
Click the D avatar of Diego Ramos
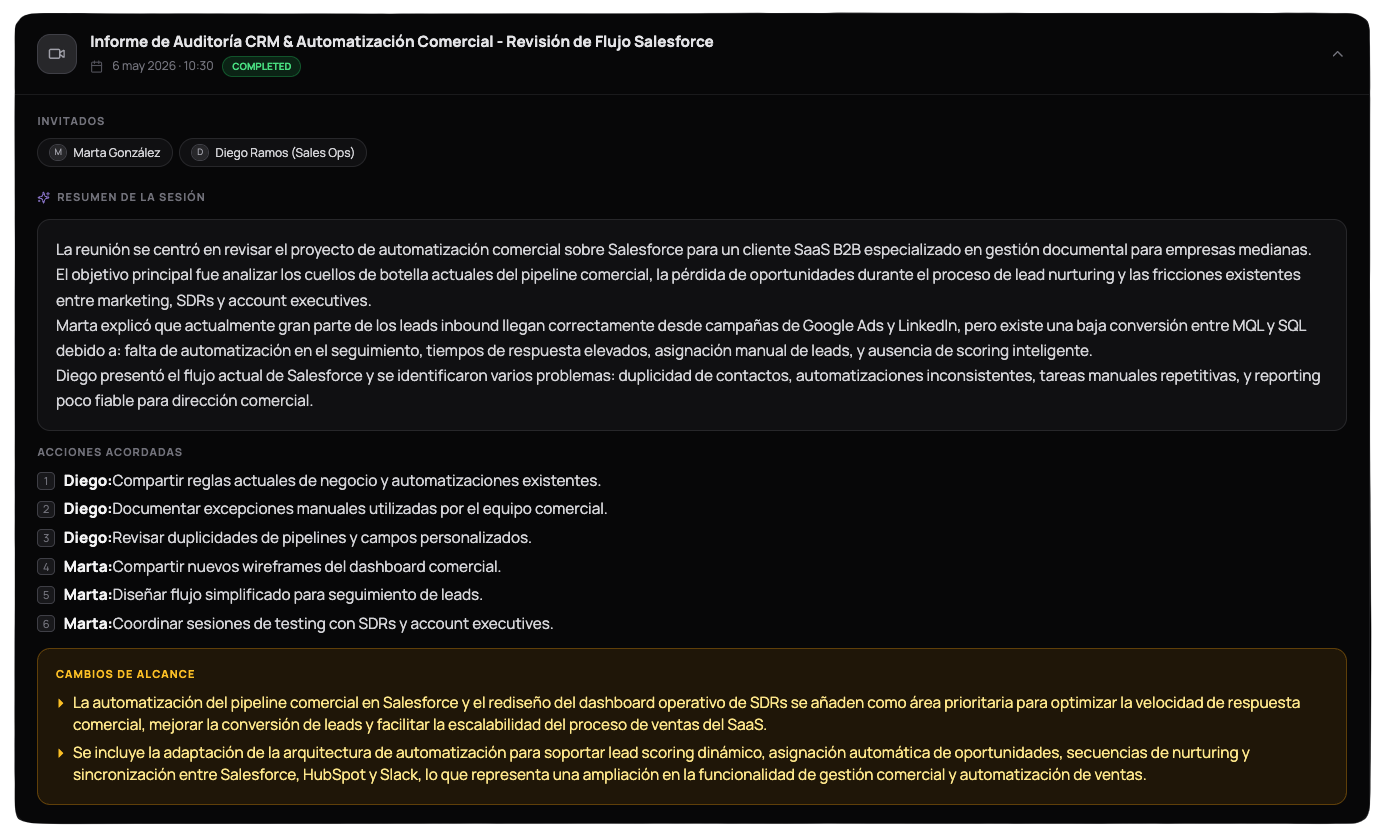click(200, 153)
